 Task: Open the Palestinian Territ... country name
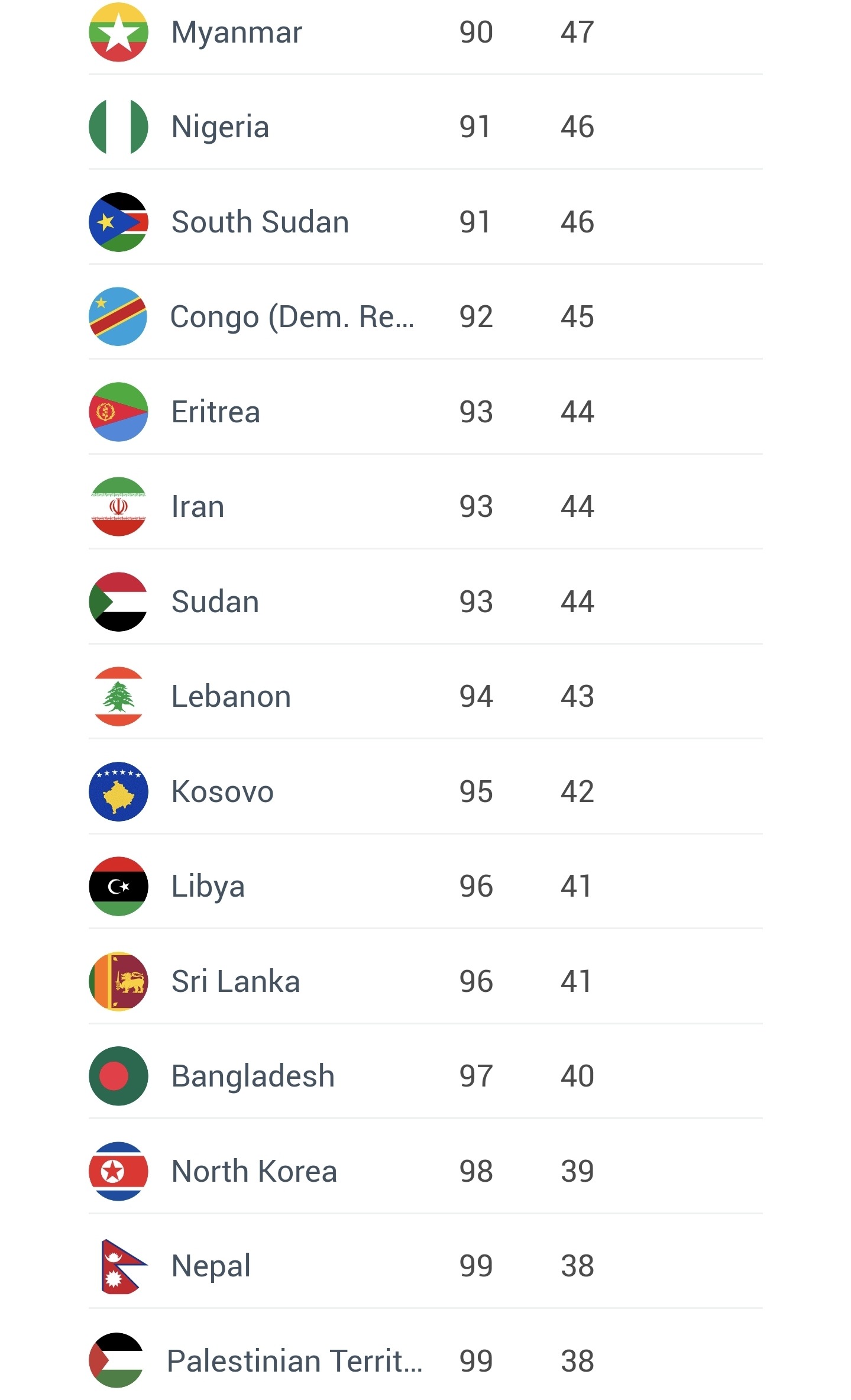tap(295, 1360)
